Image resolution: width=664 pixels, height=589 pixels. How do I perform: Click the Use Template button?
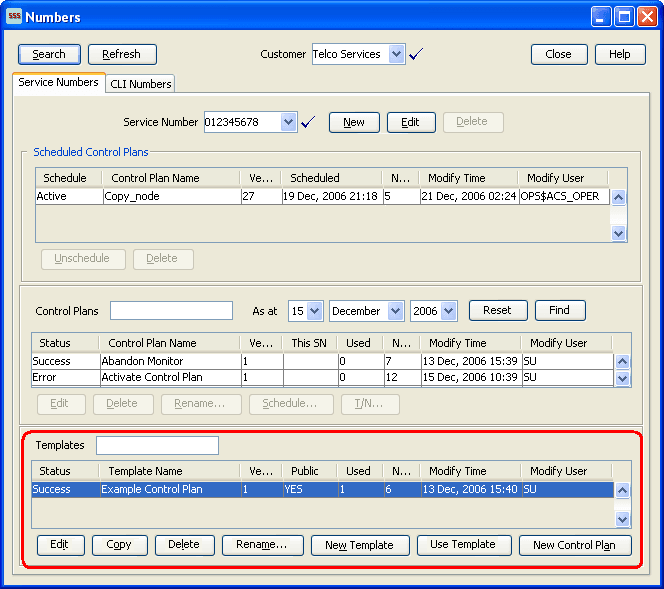[462, 545]
